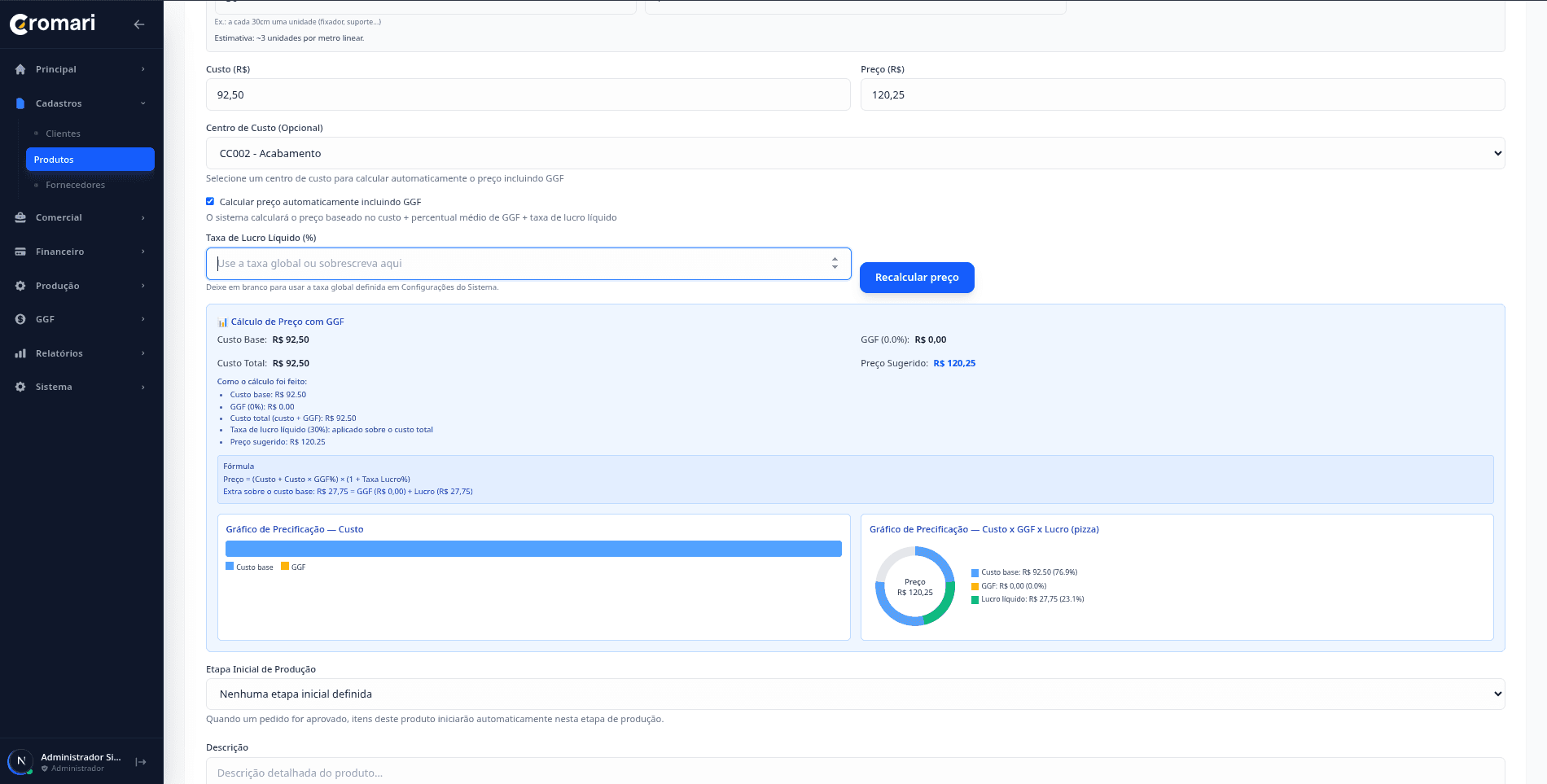This screenshot has width=1547, height=784.
Task: Select the Produtos sidebar item
Action: (x=90, y=160)
